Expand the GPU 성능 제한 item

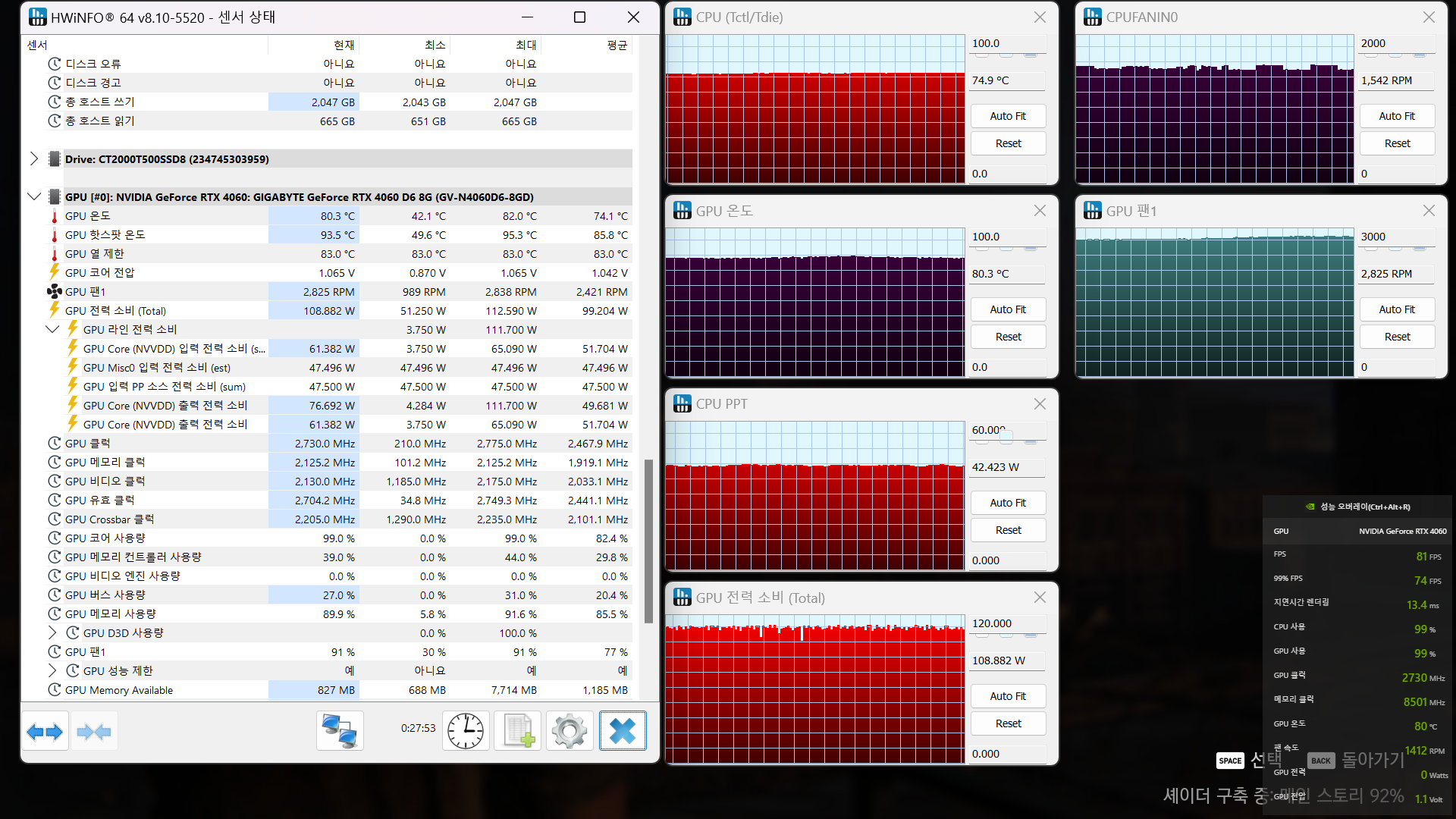tap(52, 671)
